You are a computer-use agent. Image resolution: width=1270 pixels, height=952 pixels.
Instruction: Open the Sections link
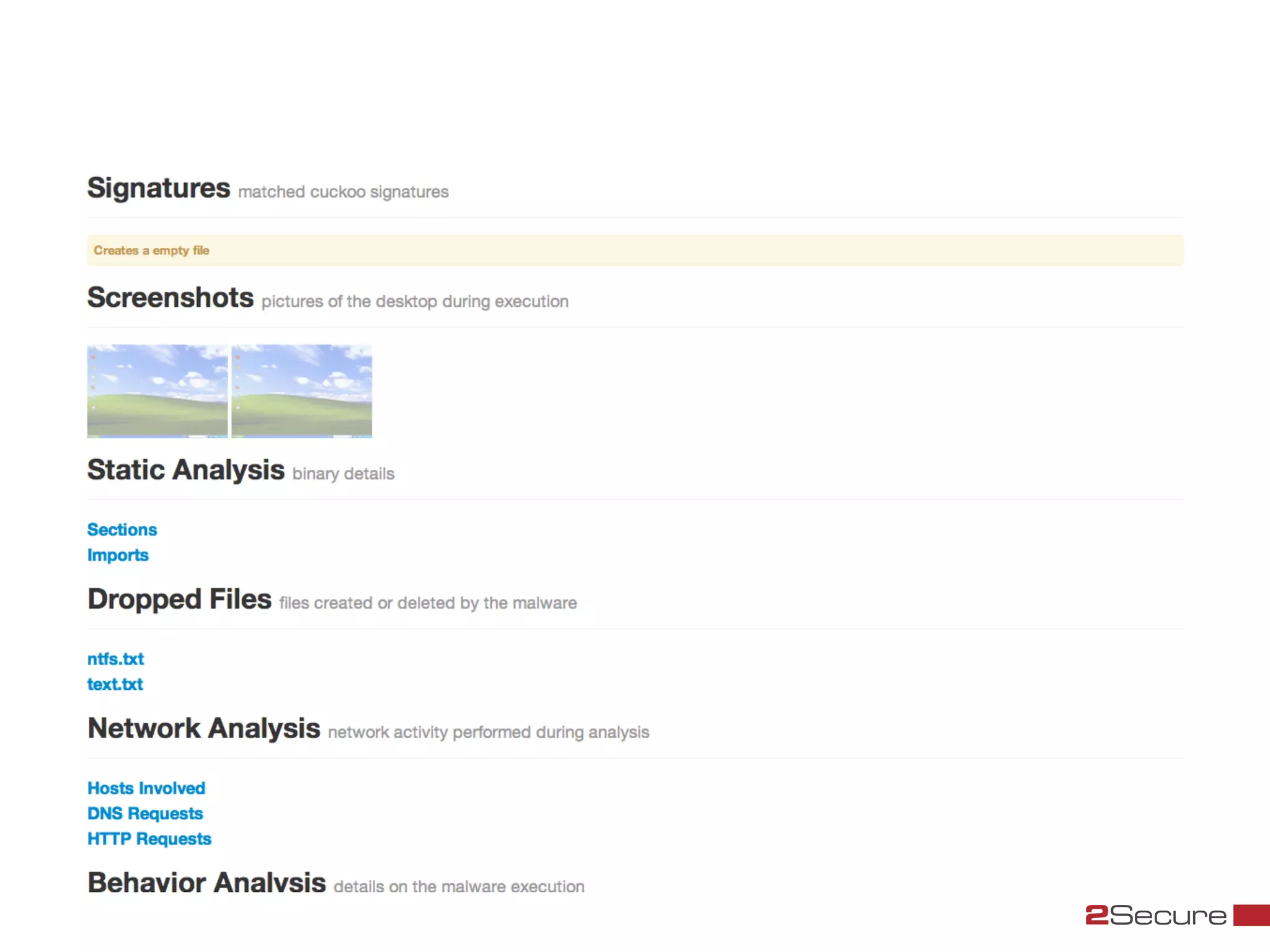click(122, 530)
